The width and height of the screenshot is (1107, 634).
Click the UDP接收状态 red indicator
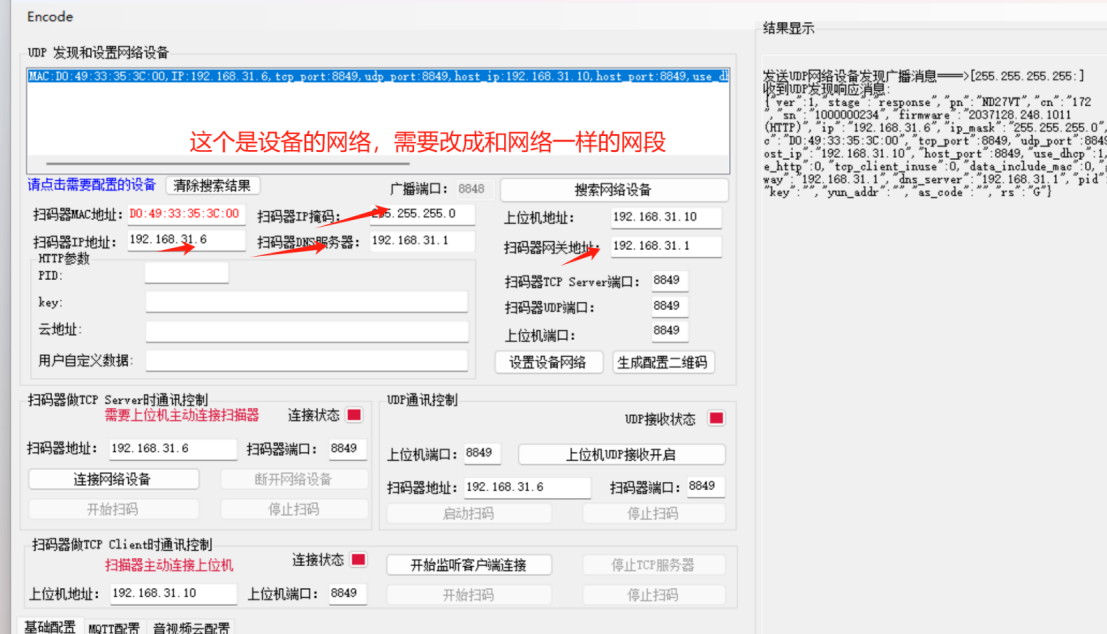[x=716, y=419]
